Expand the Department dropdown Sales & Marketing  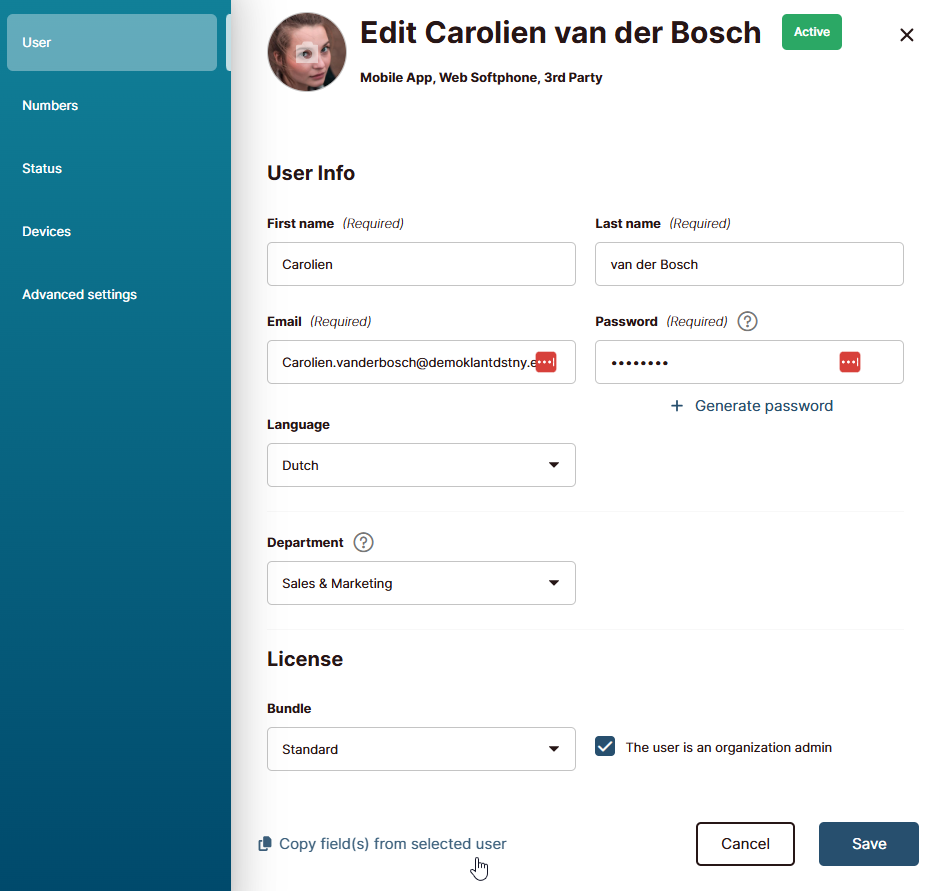point(421,583)
